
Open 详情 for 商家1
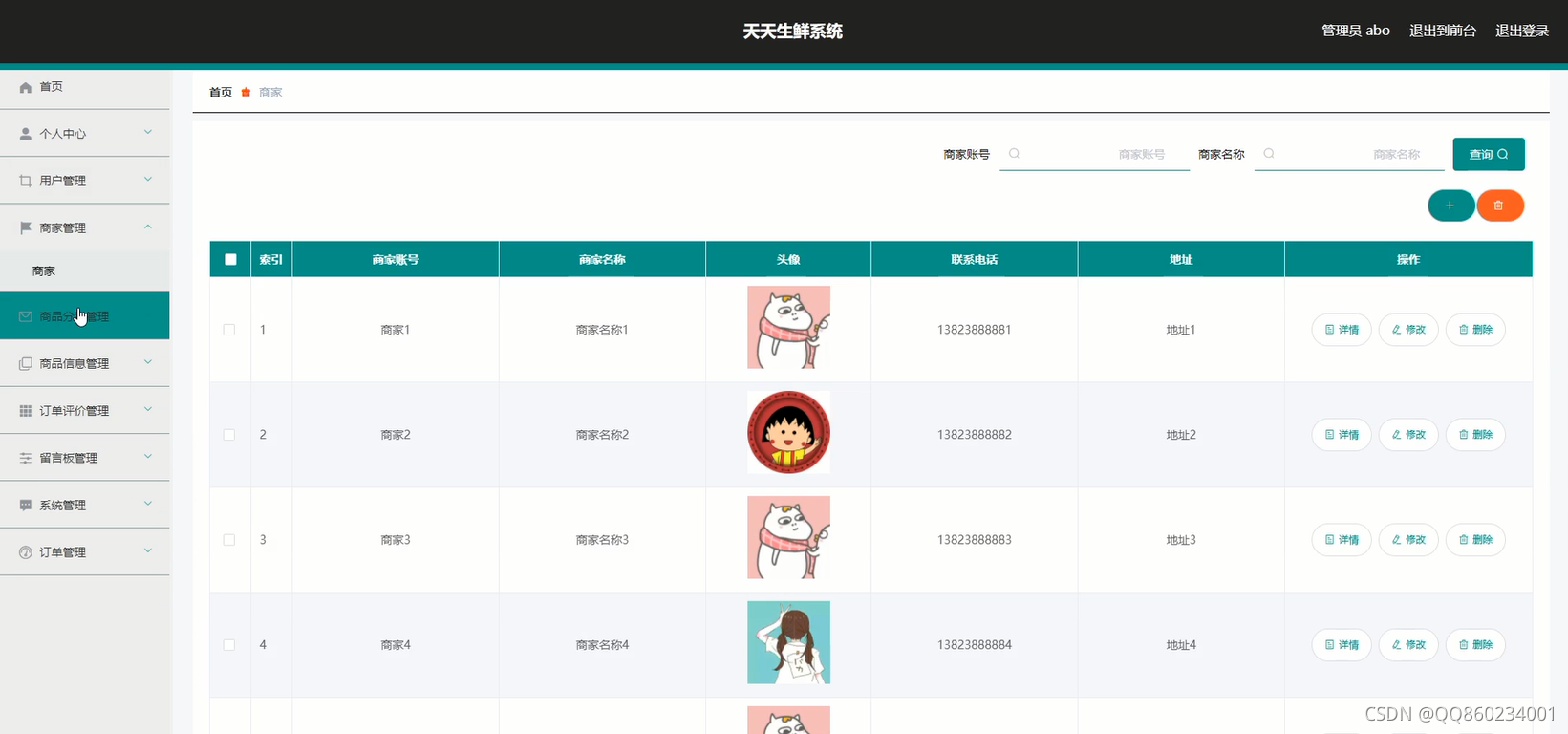point(1342,330)
